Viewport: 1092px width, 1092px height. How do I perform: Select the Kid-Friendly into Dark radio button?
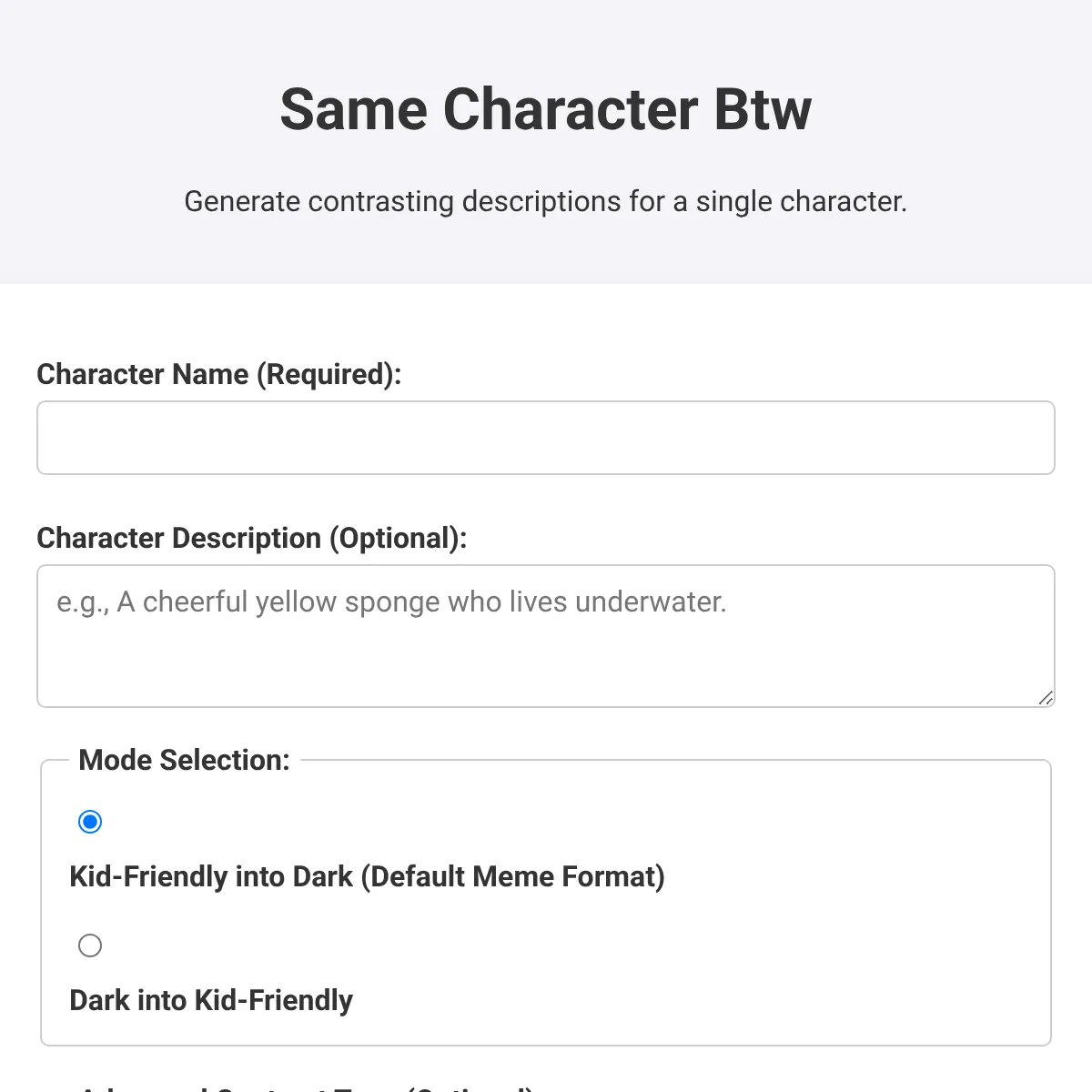[90, 822]
